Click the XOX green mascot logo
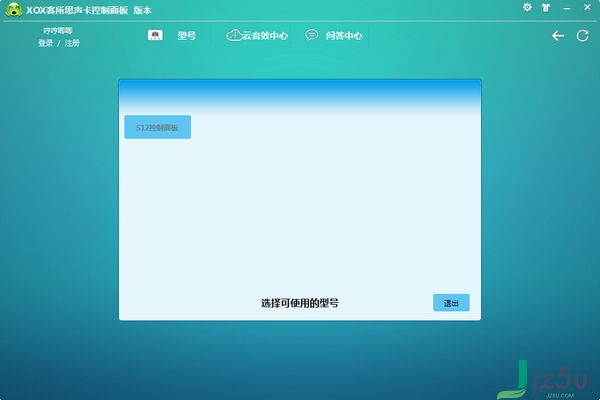 pyautogui.click(x=14, y=9)
